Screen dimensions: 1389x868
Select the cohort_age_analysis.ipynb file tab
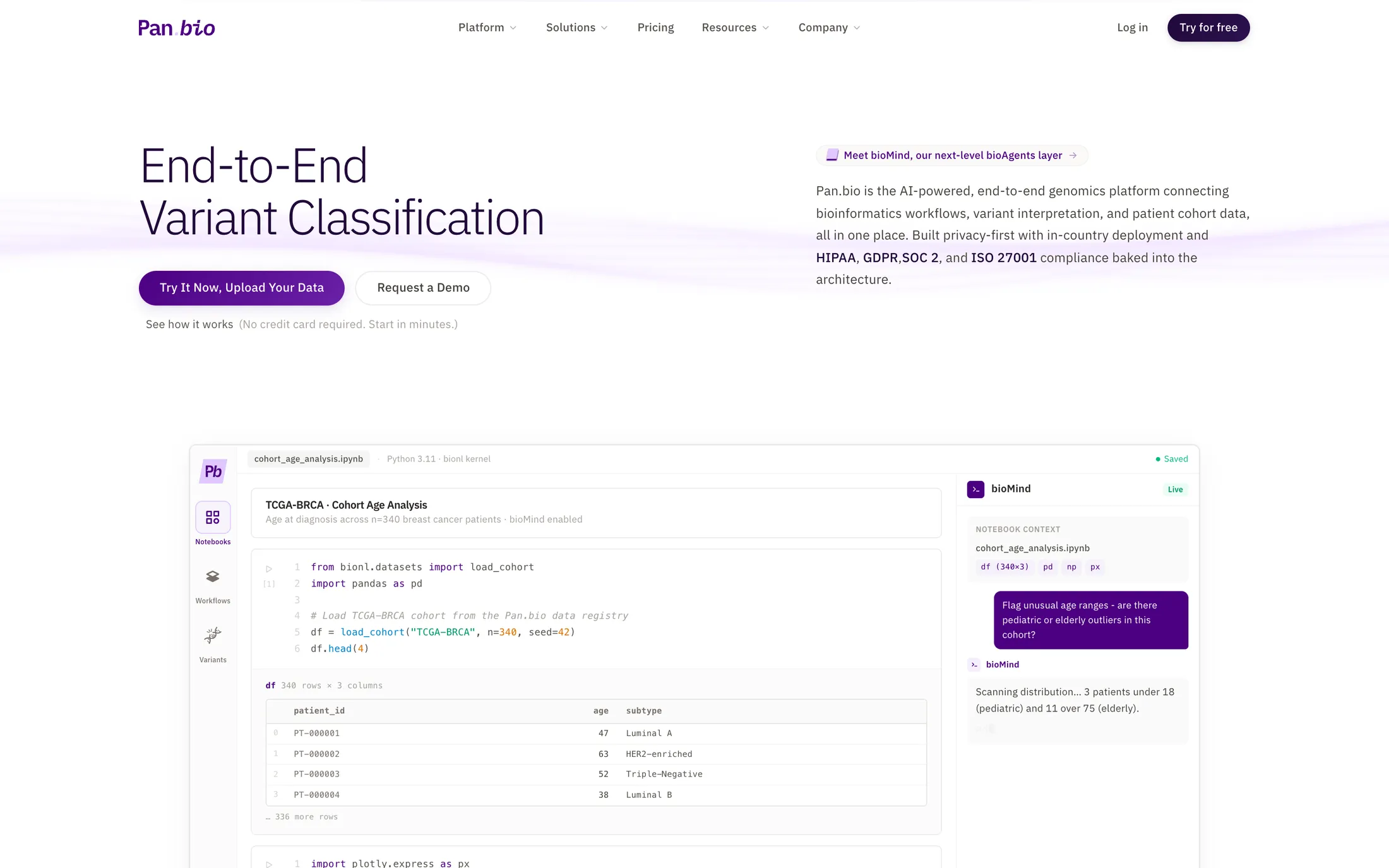coord(309,459)
